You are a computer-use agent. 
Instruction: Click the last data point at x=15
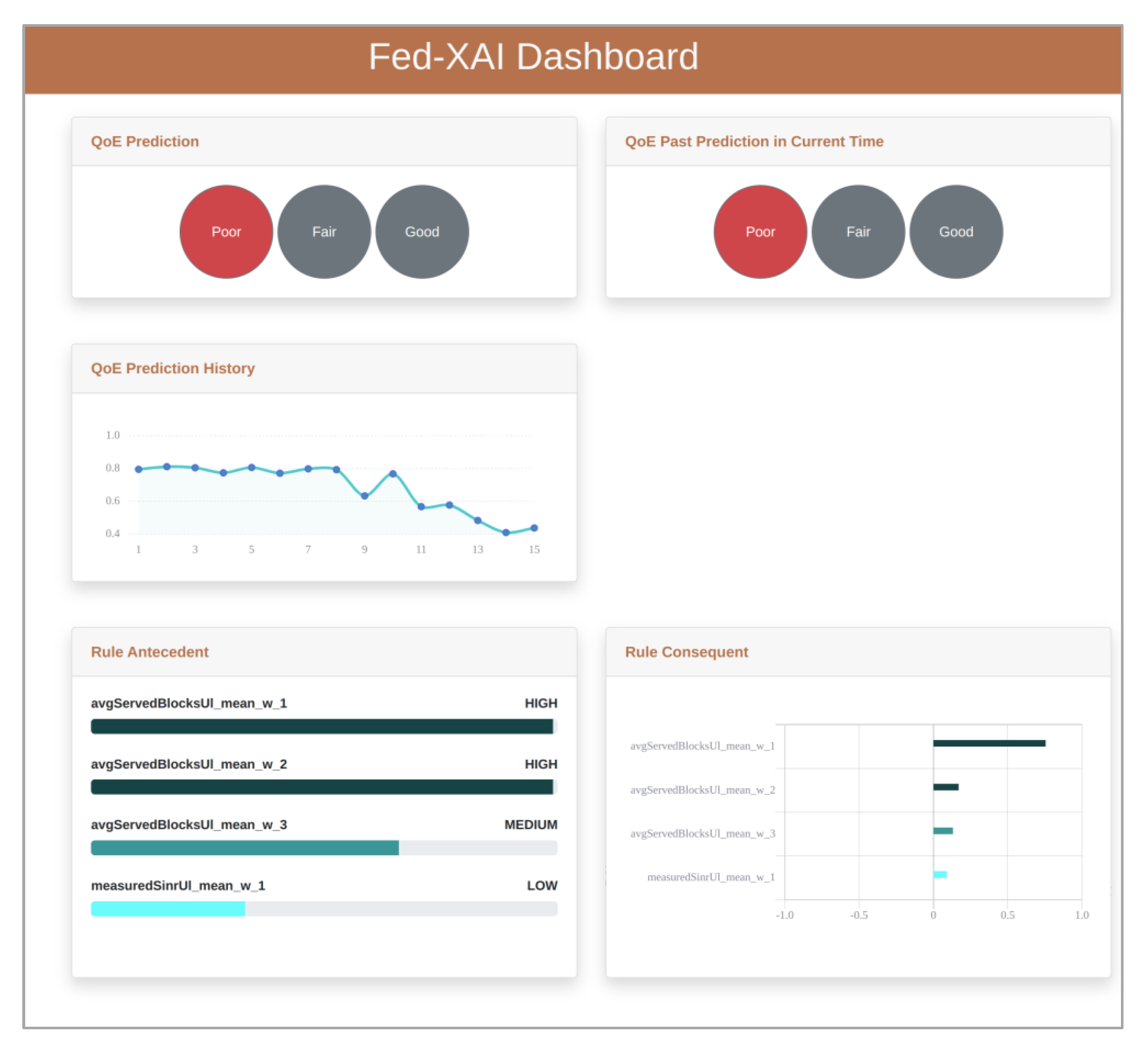[x=534, y=528]
